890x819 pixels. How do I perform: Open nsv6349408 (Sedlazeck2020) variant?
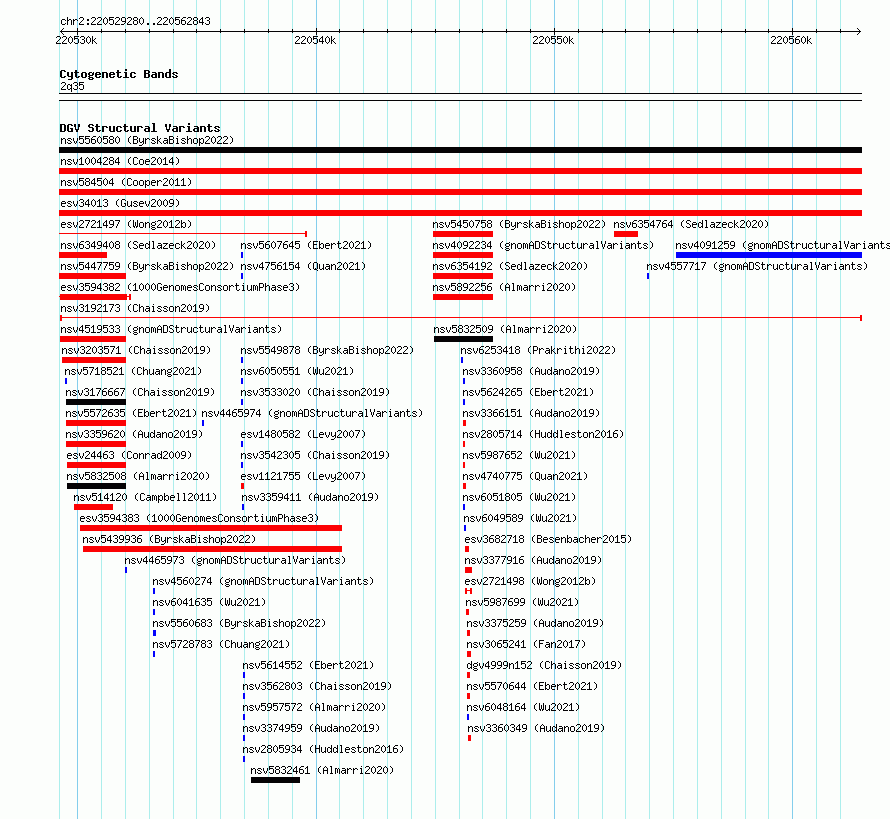pyautogui.click(x=138, y=245)
